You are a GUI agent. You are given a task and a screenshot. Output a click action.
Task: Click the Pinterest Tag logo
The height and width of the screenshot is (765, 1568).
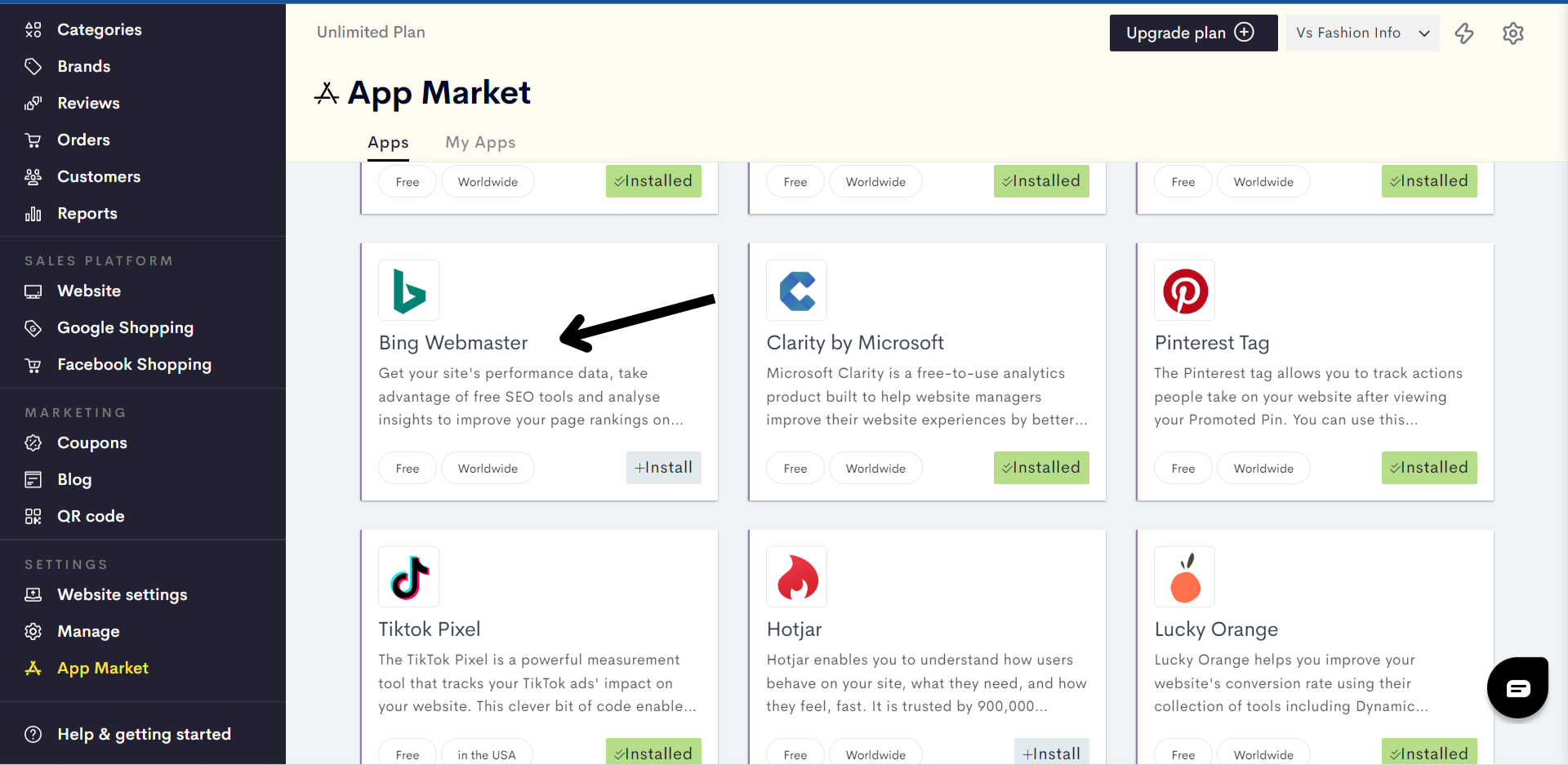[x=1185, y=291]
